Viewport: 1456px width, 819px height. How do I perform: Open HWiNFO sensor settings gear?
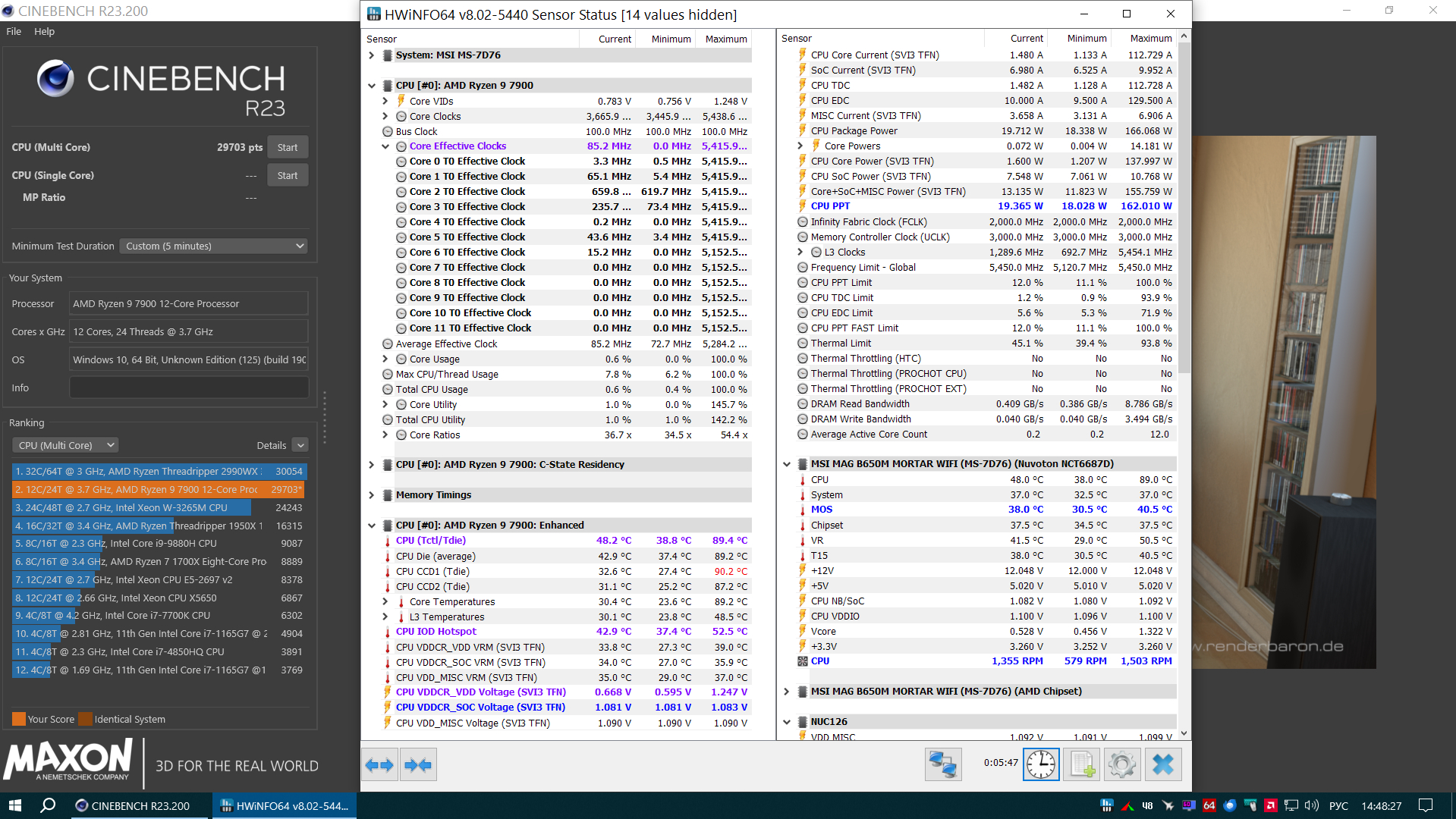click(x=1122, y=764)
